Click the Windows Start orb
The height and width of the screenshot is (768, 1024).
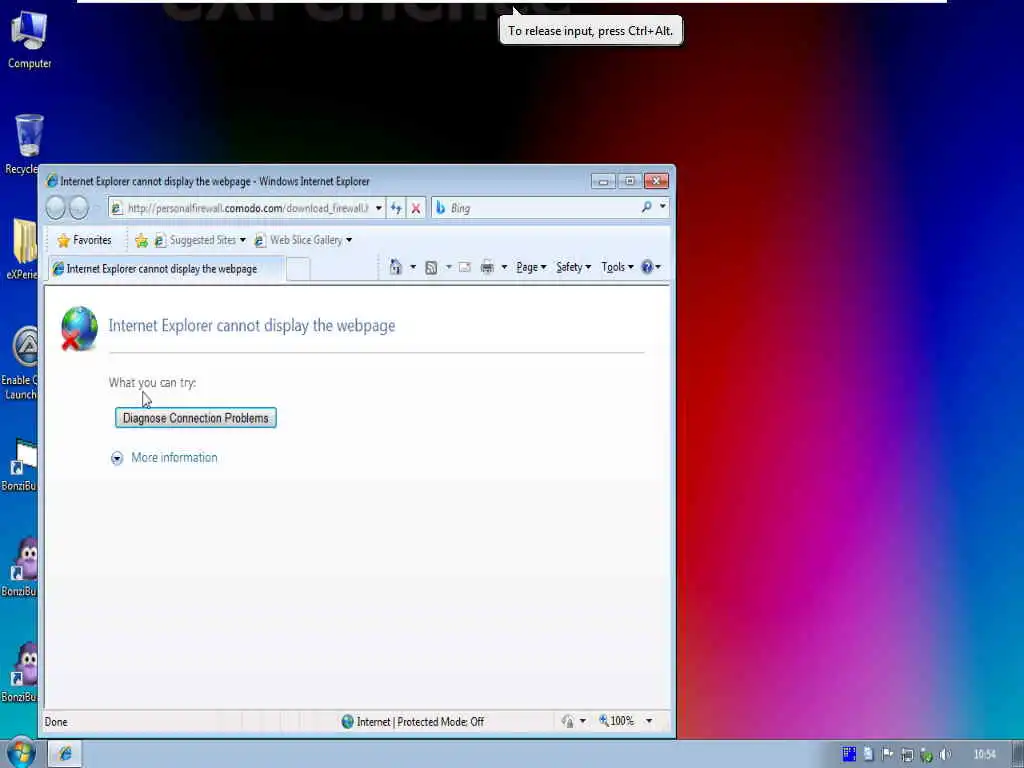(21, 754)
